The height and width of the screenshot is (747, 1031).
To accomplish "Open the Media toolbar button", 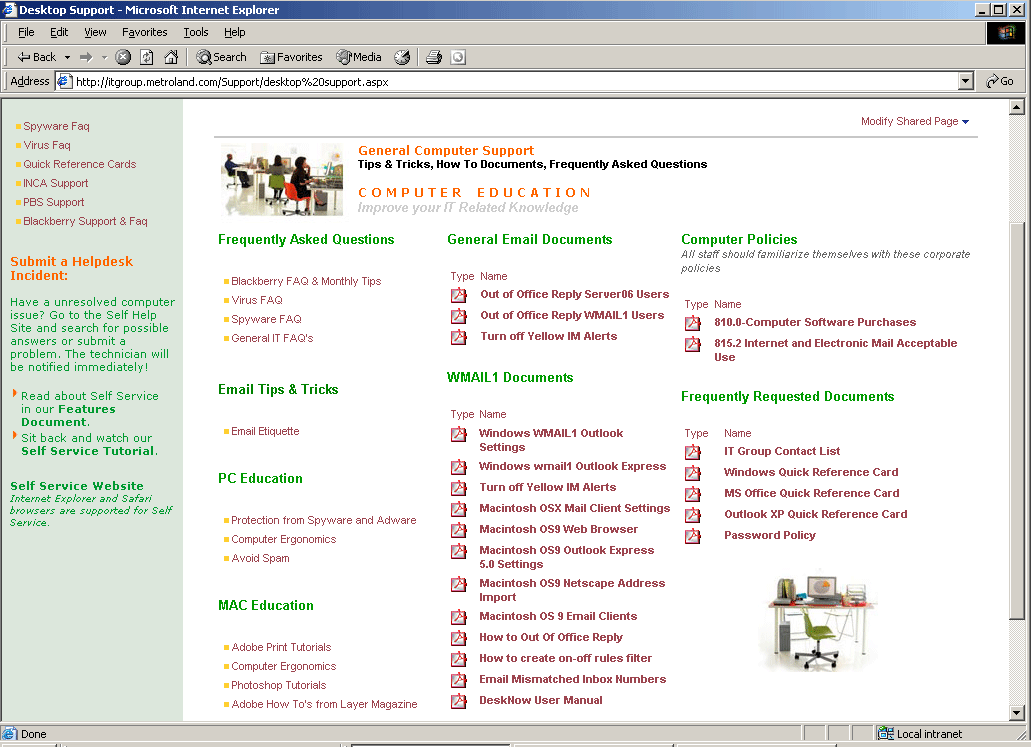I will coord(359,57).
